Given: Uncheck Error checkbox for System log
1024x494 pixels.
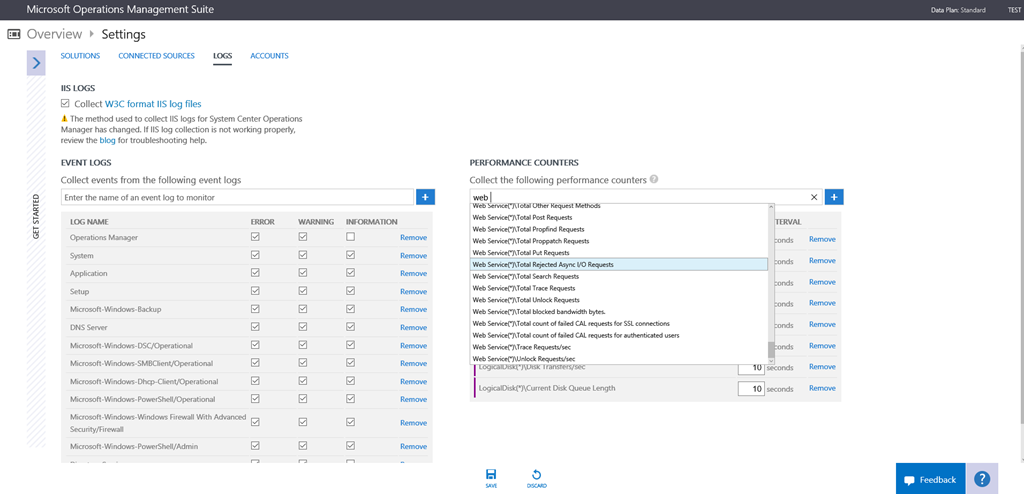Looking at the screenshot, I should 256,255.
